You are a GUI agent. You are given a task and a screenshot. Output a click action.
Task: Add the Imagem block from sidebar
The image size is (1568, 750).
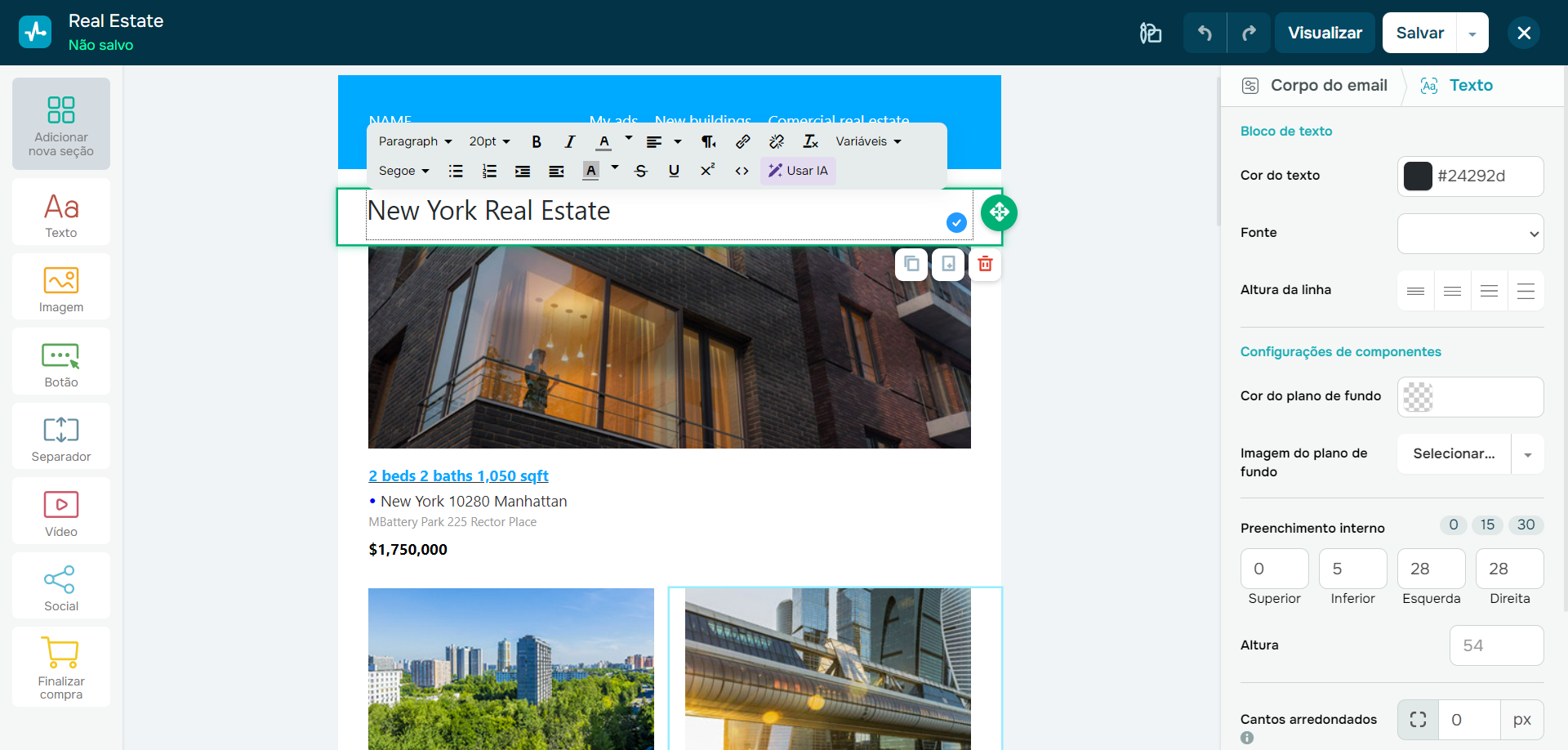point(61,287)
